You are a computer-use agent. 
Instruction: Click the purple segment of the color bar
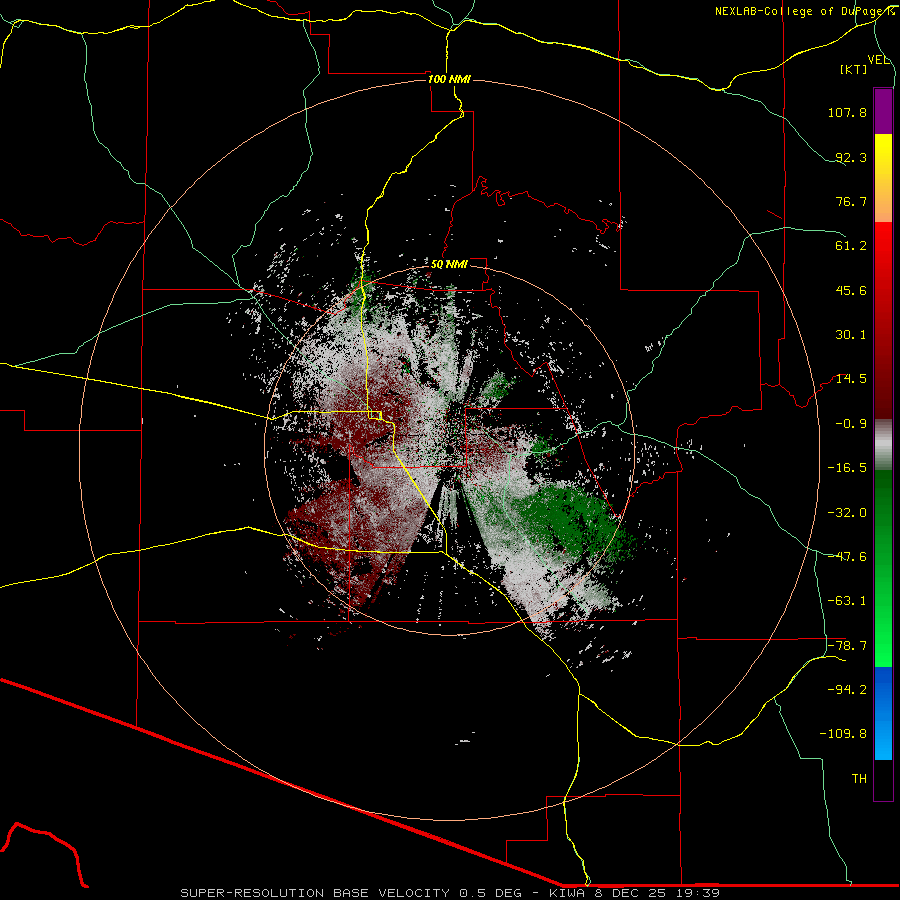pyautogui.click(x=883, y=111)
